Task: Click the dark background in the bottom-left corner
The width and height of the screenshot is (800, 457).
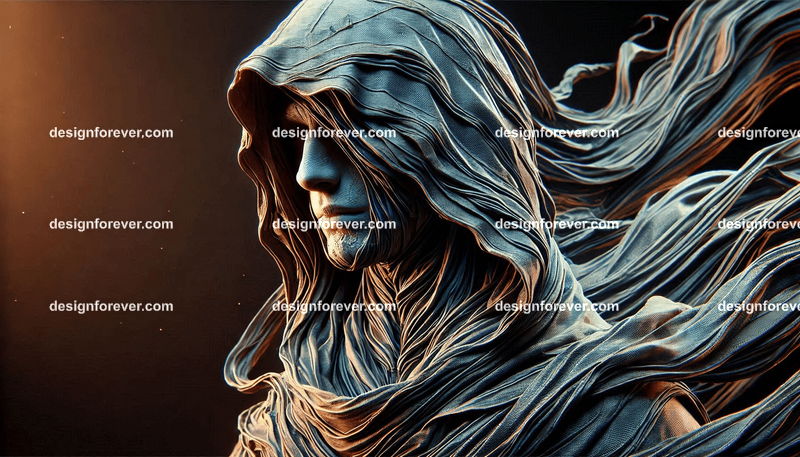Action: pyautogui.click(x=60, y=420)
